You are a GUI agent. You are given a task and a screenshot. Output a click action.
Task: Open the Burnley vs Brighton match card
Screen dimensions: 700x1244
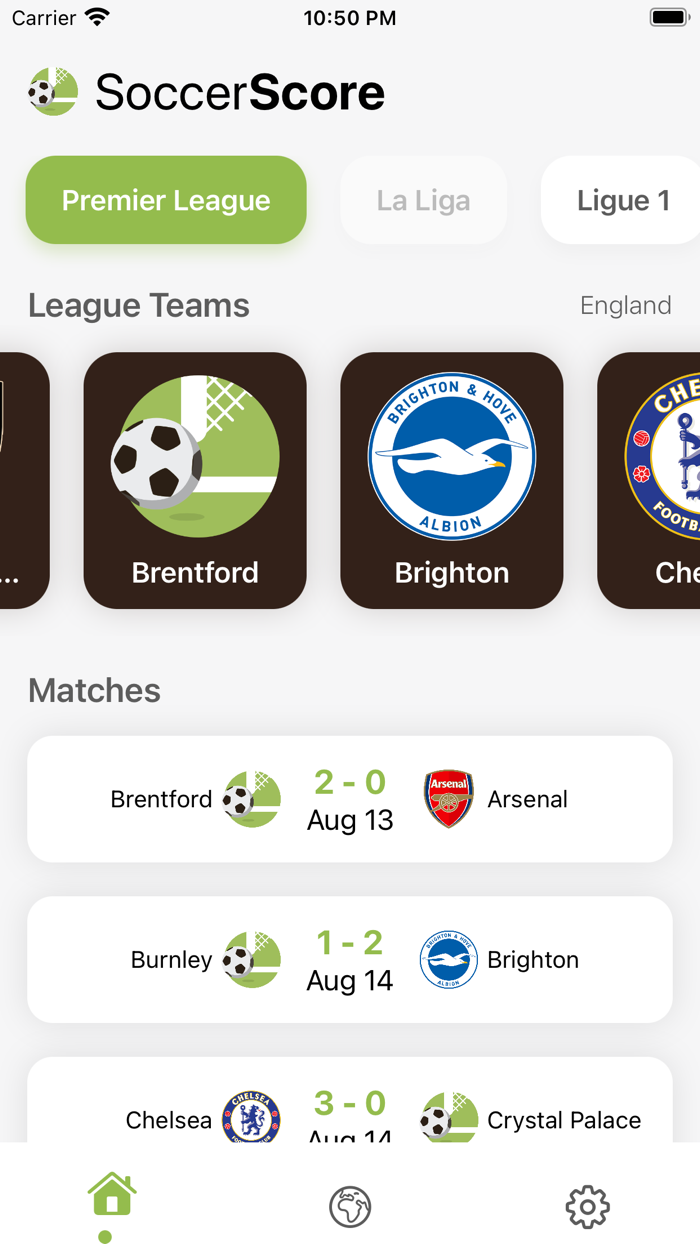pyautogui.click(x=350, y=959)
